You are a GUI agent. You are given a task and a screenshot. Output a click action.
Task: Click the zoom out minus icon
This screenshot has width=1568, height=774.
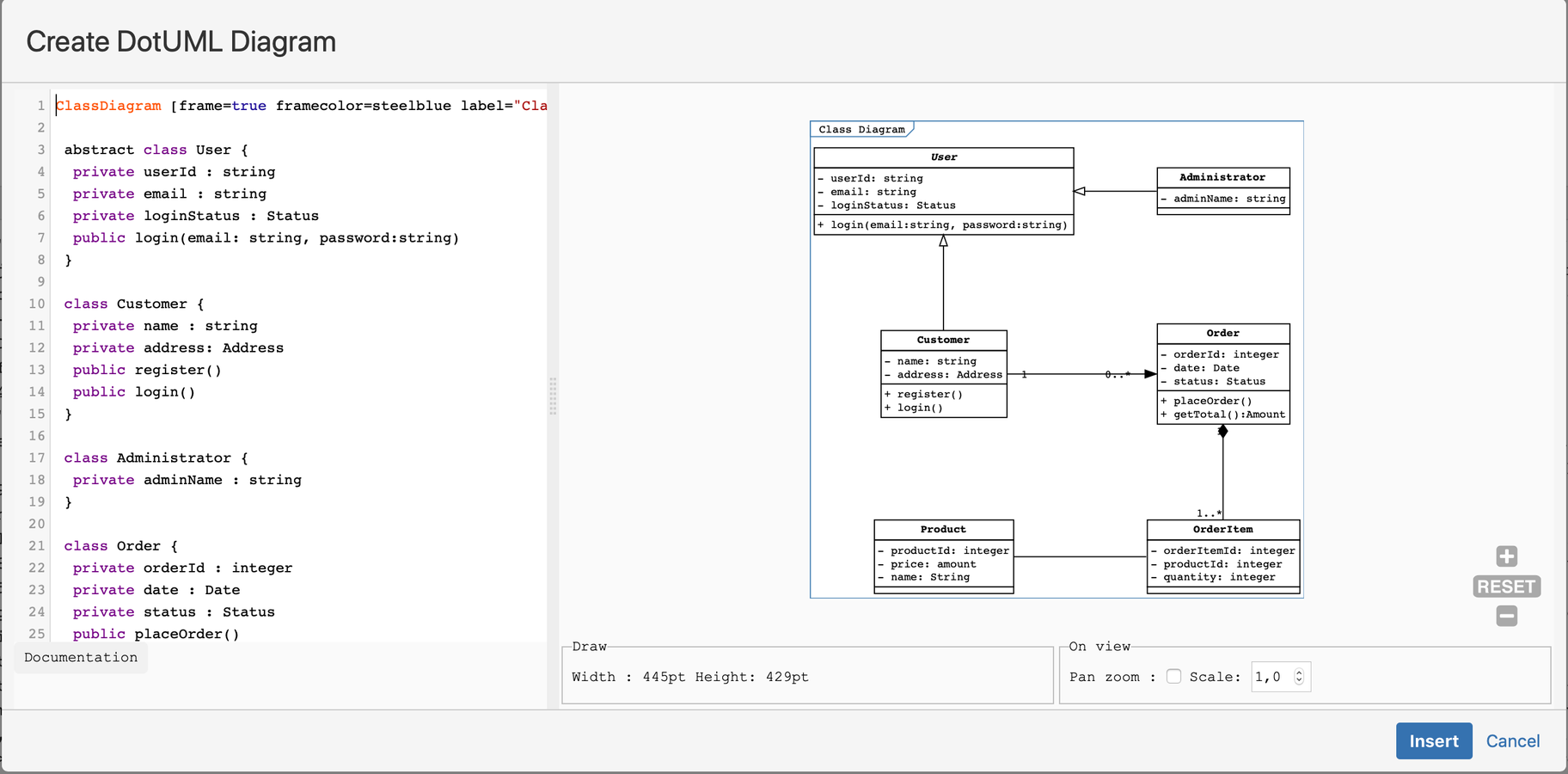tap(1506, 616)
